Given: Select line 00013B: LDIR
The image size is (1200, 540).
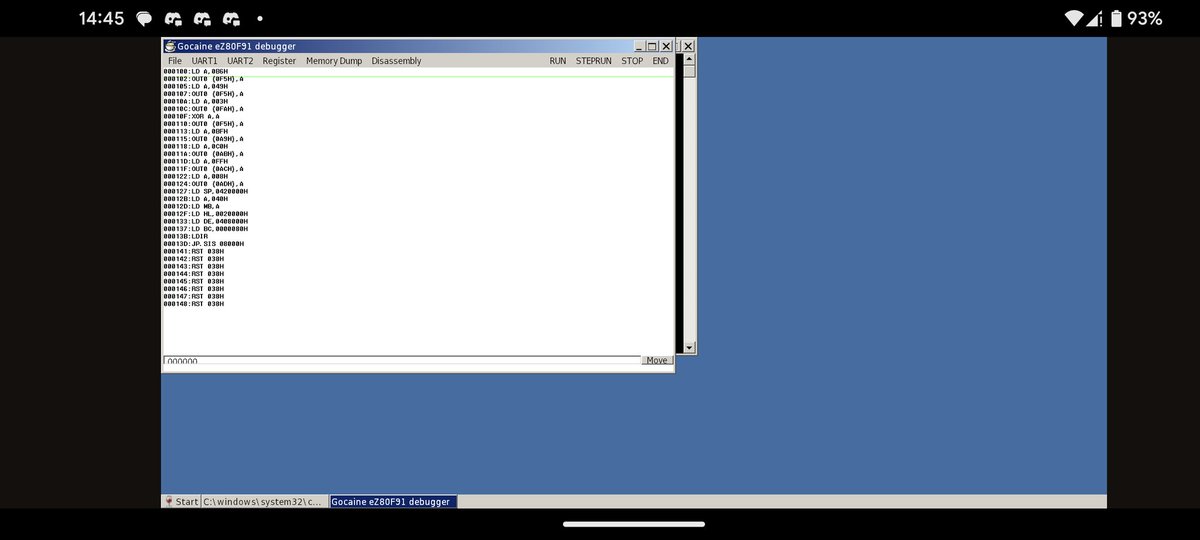Looking at the screenshot, I should tap(186, 236).
